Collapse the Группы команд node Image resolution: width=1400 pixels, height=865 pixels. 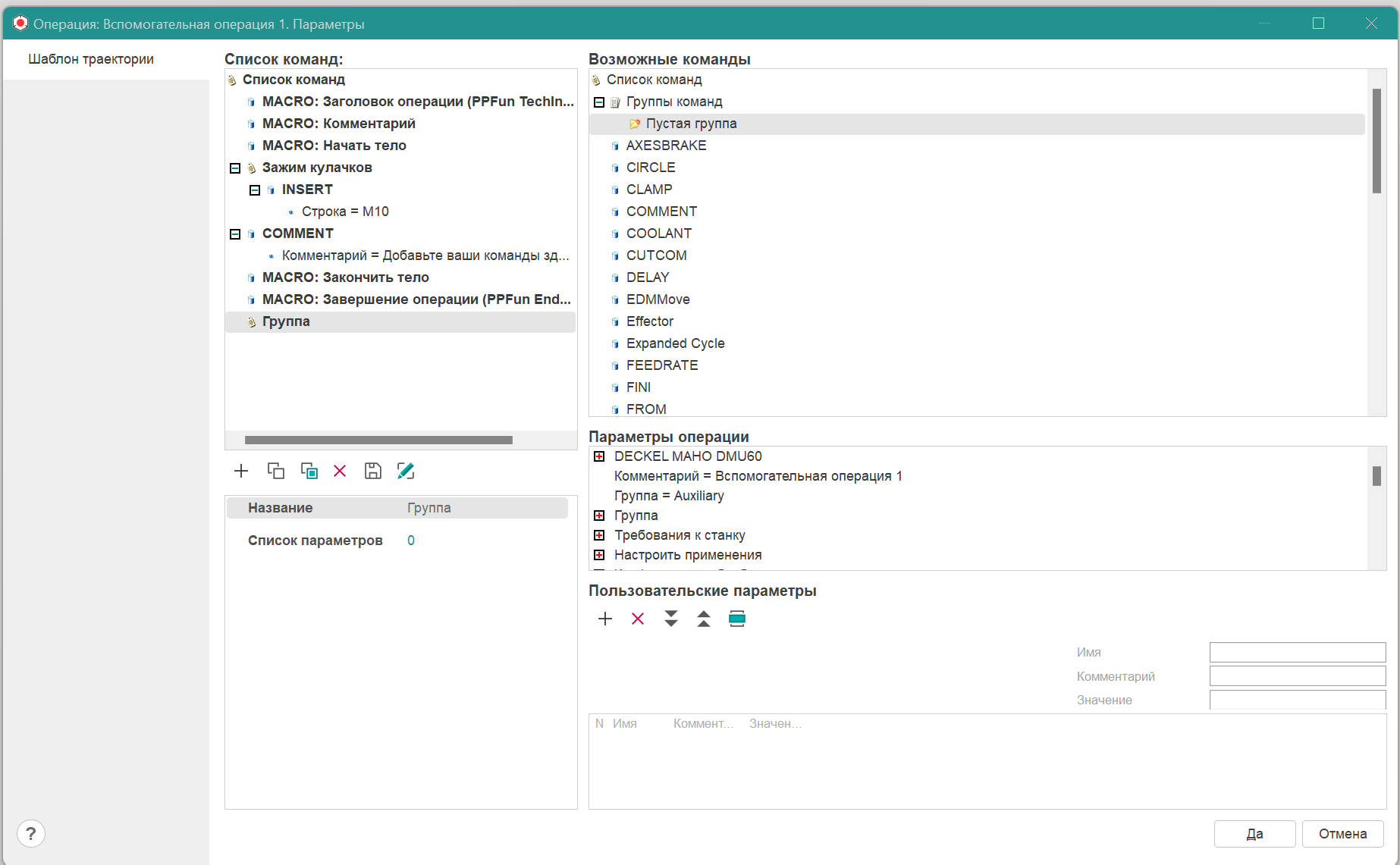pyautogui.click(x=599, y=102)
